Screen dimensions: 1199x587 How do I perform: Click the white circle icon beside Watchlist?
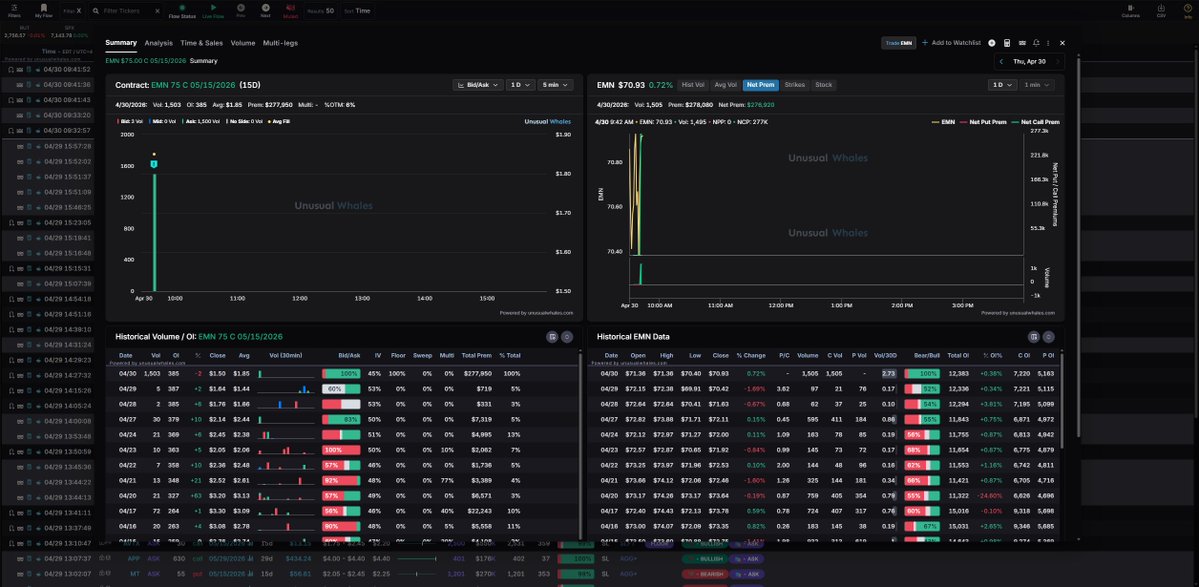pyautogui.click(x=992, y=44)
